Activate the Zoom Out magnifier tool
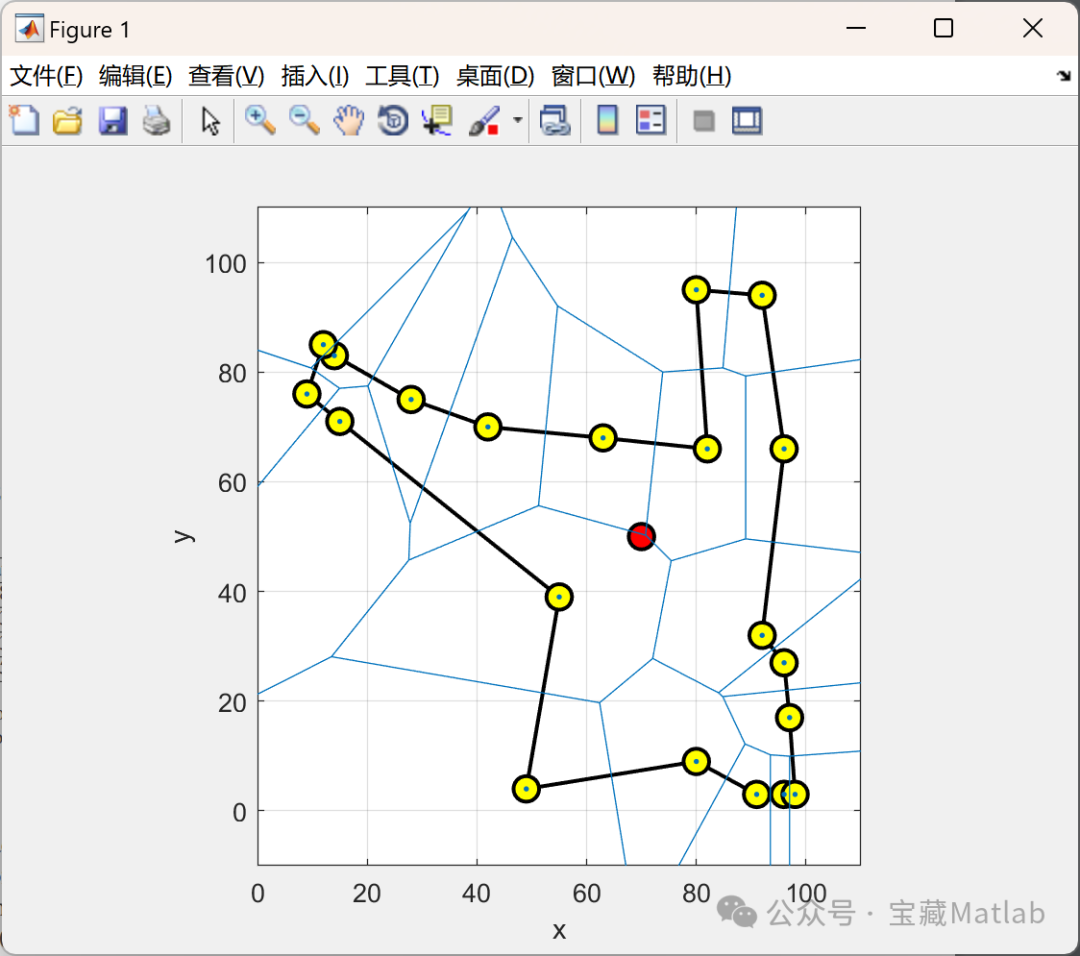This screenshot has height=956, width=1080. point(304,121)
